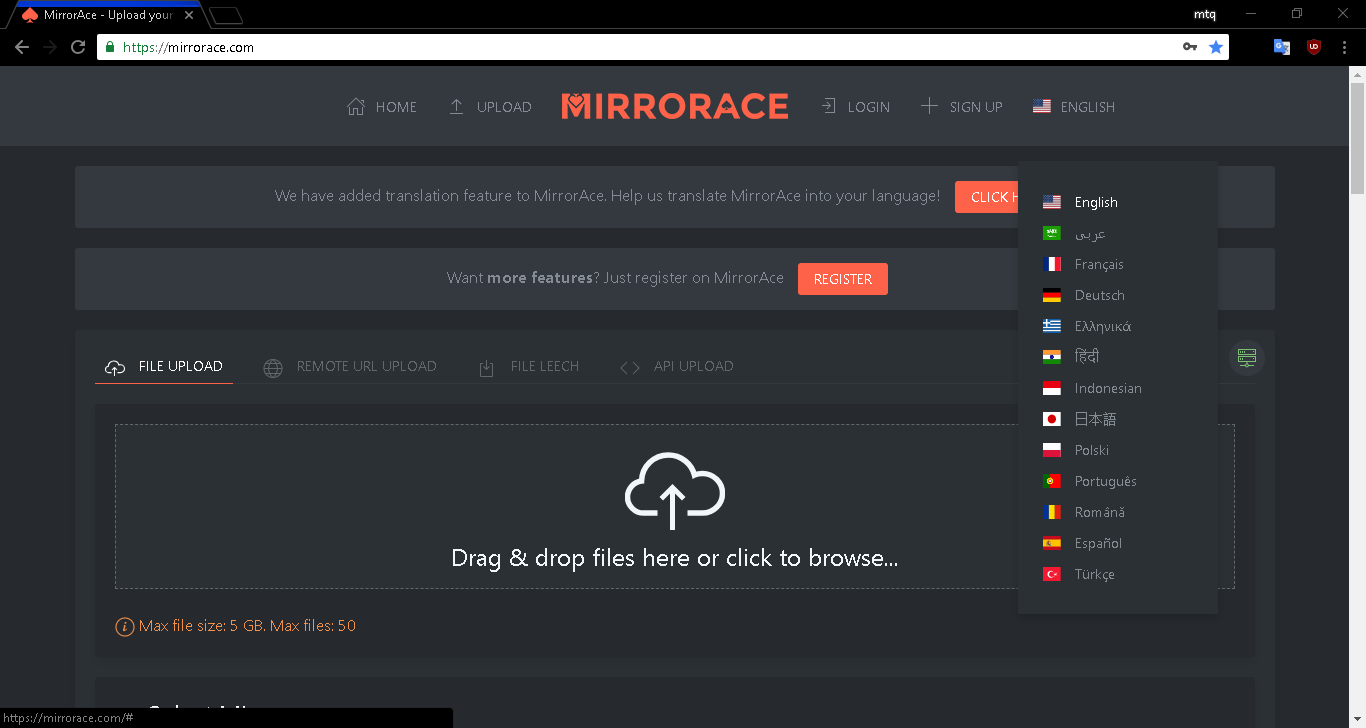The height and width of the screenshot is (728, 1366).
Task: Click the MirrorAce logo
Action: pos(675,106)
